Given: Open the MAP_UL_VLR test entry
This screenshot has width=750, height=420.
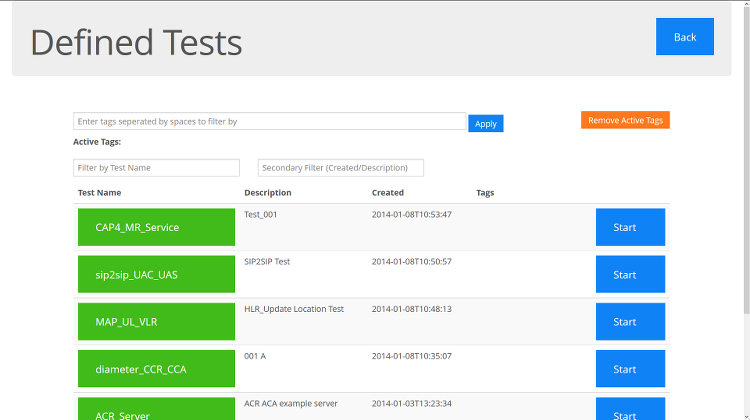Looking at the screenshot, I should click(156, 321).
